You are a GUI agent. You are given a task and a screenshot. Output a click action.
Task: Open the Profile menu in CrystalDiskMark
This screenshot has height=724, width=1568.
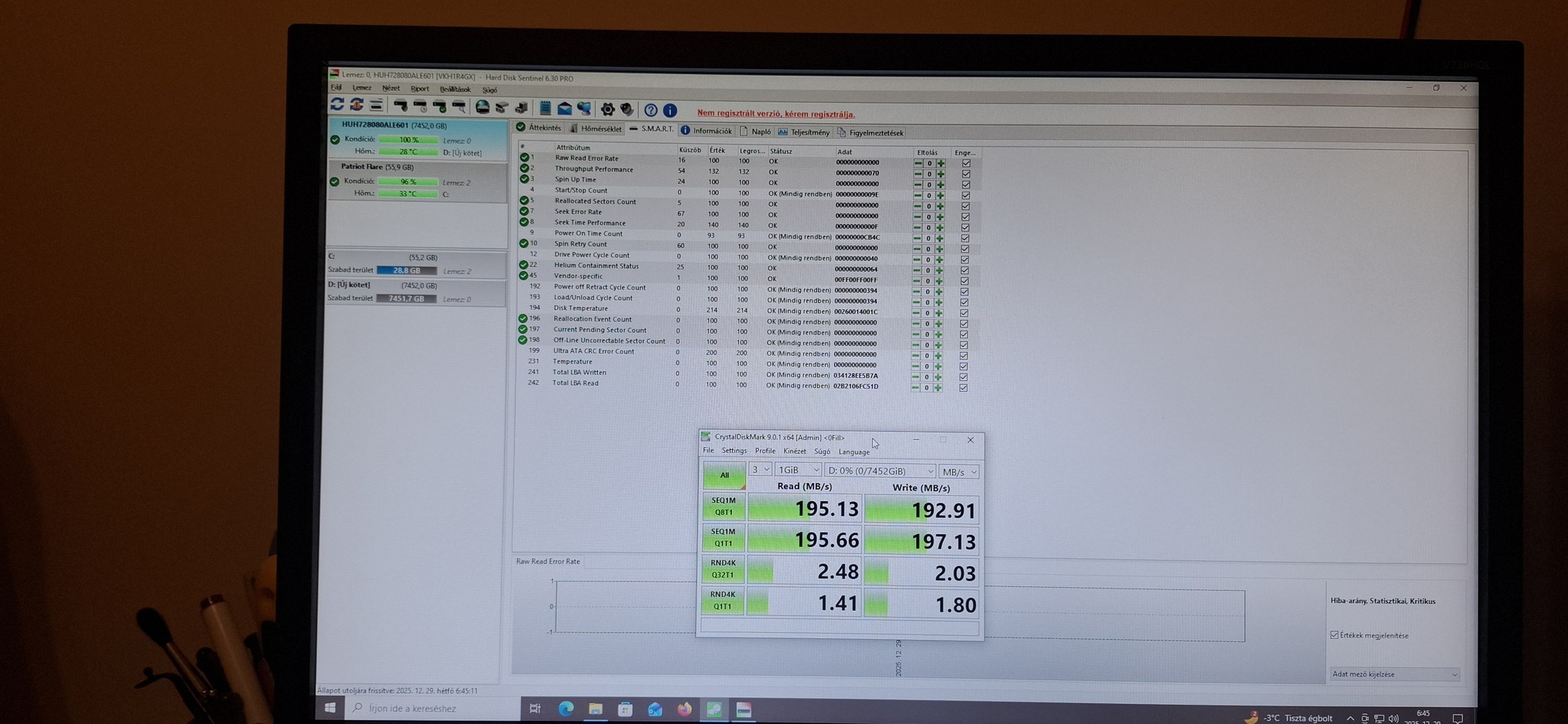[x=765, y=451]
